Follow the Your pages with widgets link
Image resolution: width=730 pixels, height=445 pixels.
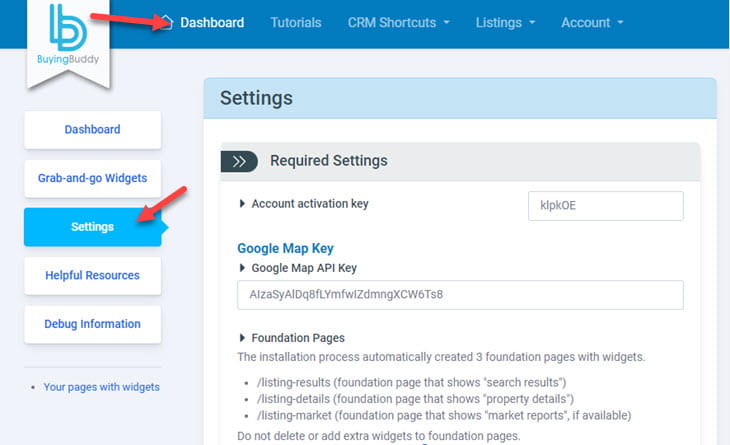click(101, 387)
